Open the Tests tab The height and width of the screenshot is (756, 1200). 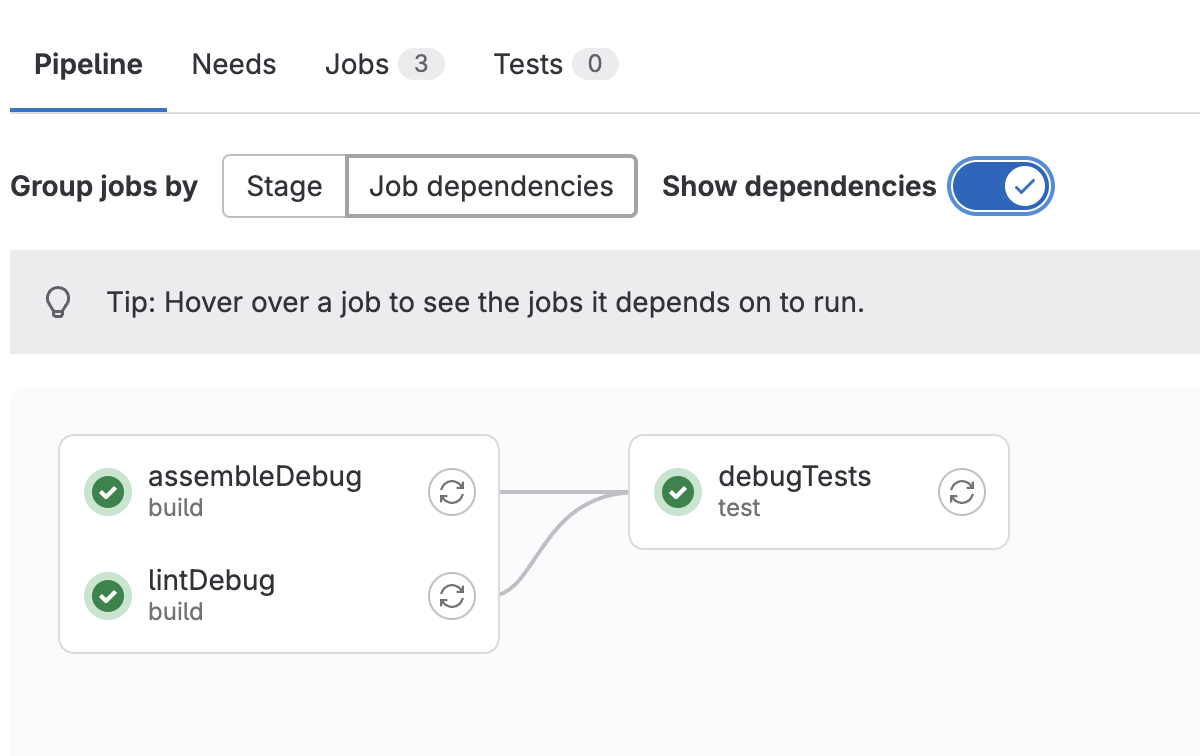pyautogui.click(x=556, y=65)
